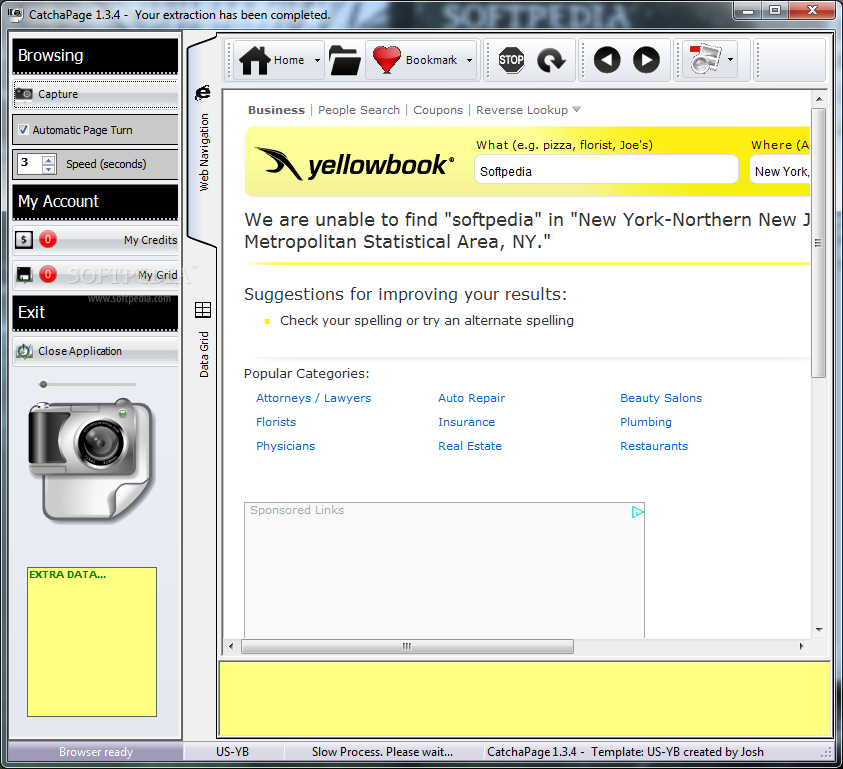
Task: Click the template images toolbar icon
Action: (x=705, y=59)
